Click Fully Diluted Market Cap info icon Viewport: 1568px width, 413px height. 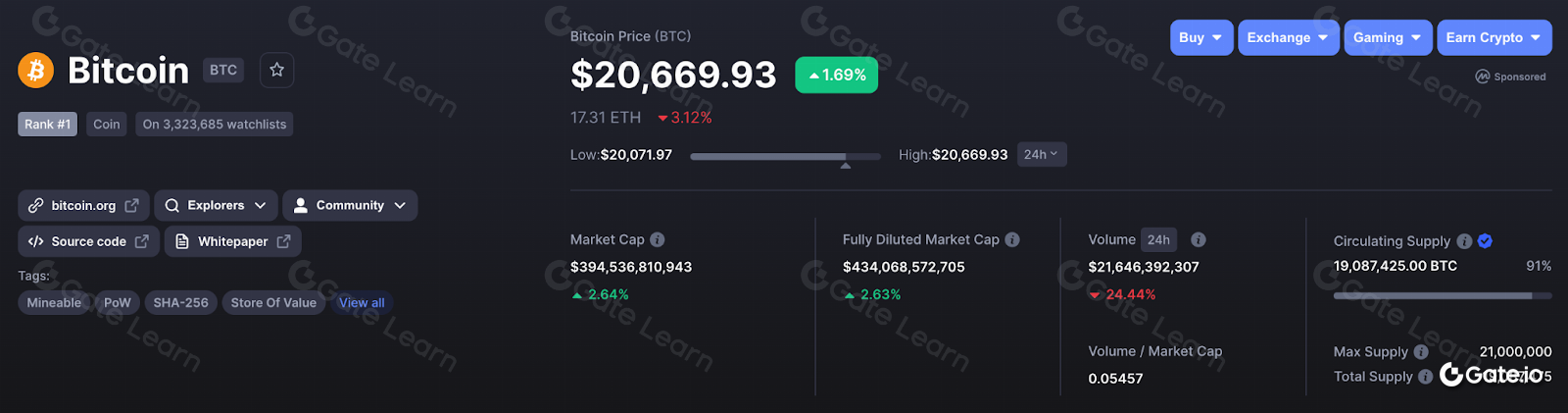pos(1012,239)
